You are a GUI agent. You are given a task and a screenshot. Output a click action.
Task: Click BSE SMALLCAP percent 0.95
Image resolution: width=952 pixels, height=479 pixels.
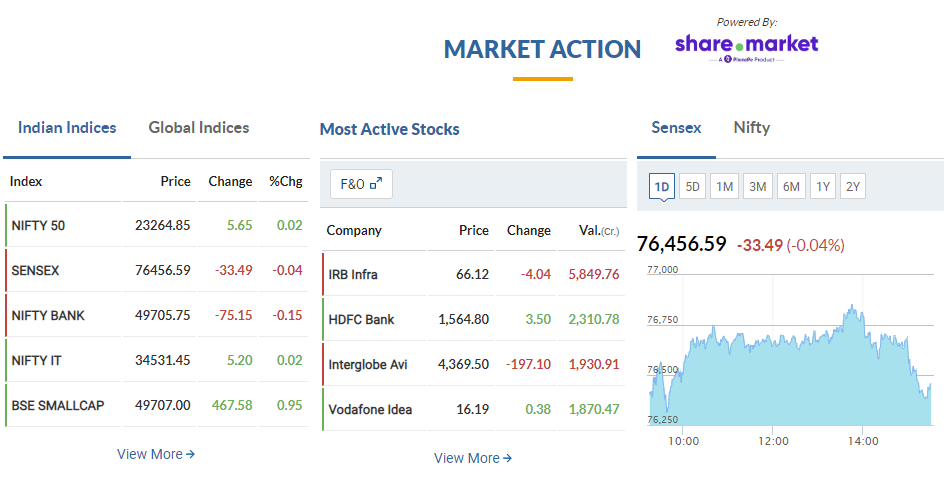coord(290,405)
